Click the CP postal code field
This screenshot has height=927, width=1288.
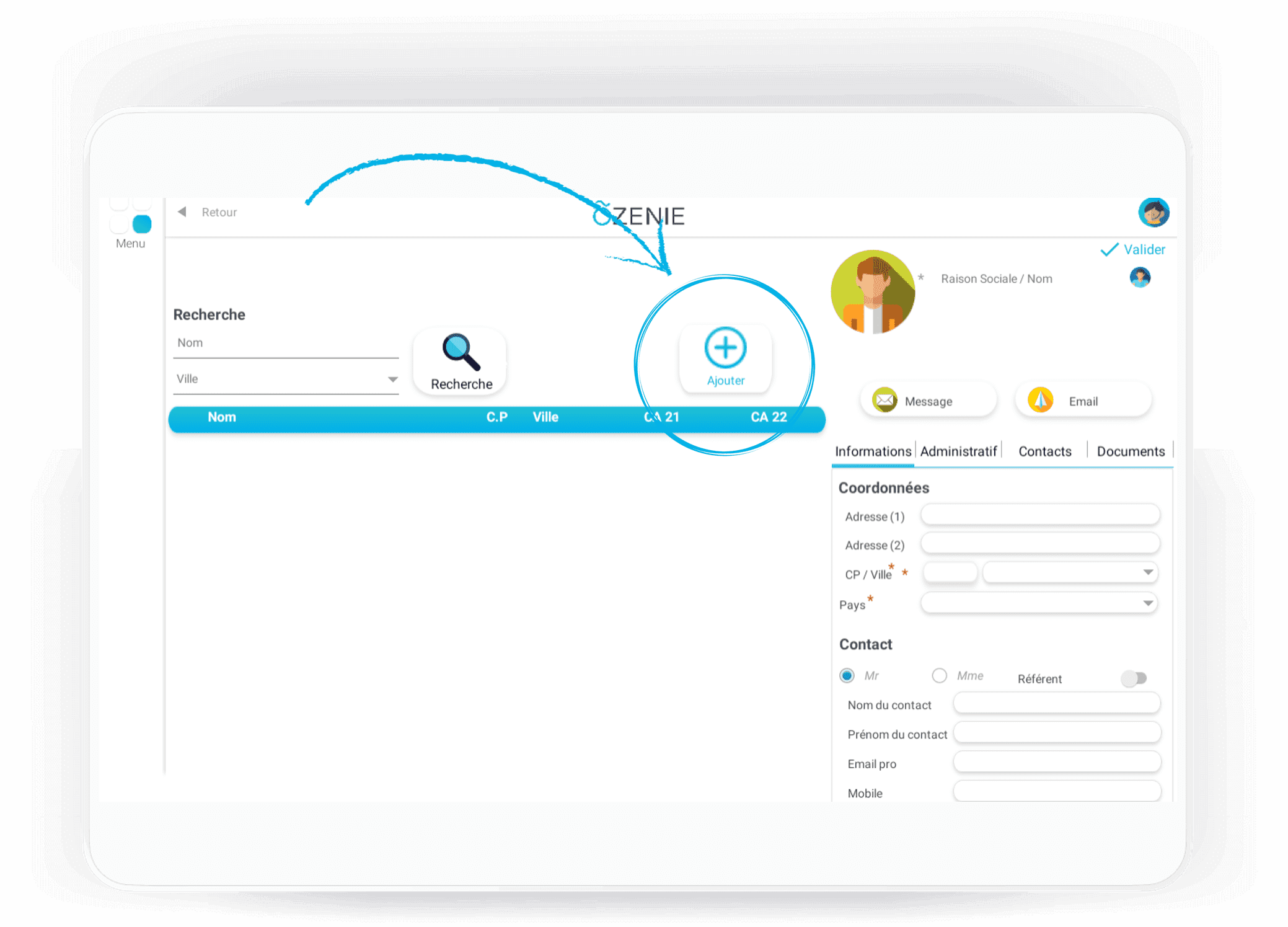click(x=950, y=572)
